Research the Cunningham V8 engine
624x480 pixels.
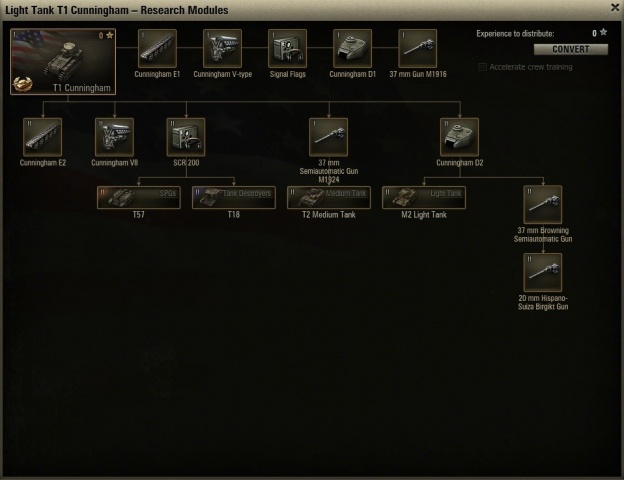click(114, 137)
